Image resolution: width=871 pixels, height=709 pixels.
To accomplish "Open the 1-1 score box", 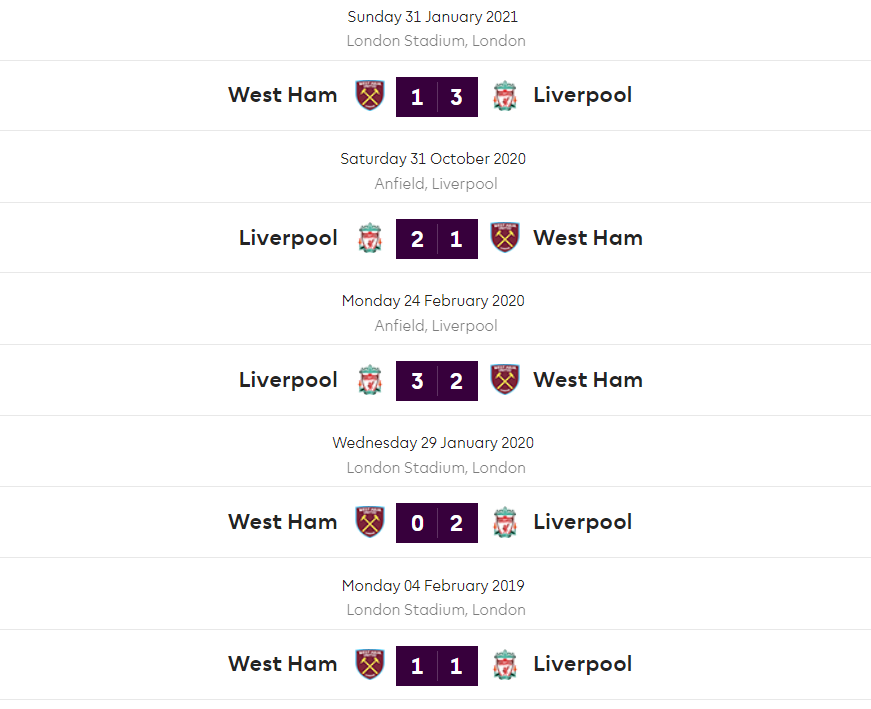I will [x=437, y=665].
